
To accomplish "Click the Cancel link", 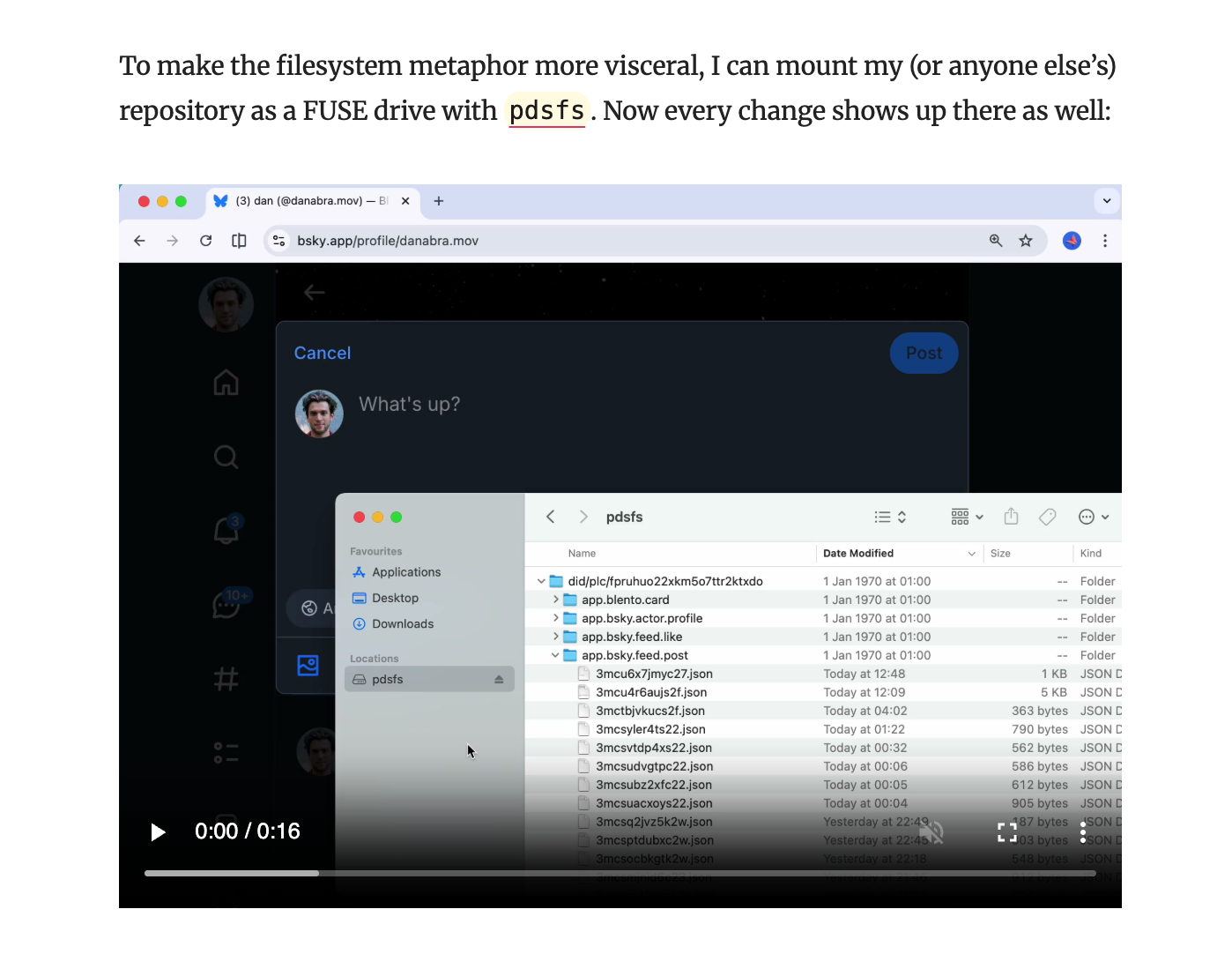I will 323,354.
